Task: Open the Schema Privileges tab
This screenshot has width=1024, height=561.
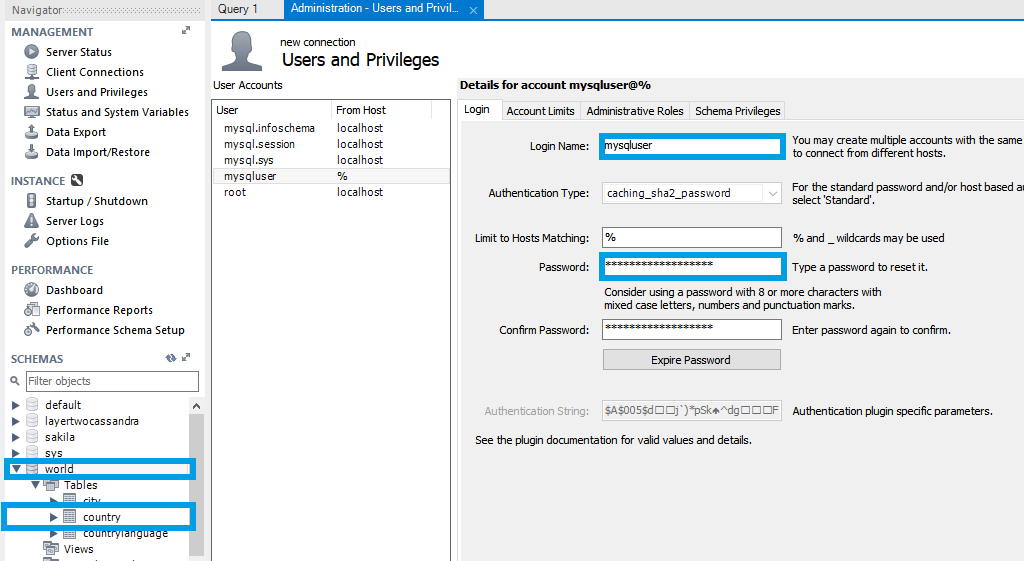Action: coord(737,111)
